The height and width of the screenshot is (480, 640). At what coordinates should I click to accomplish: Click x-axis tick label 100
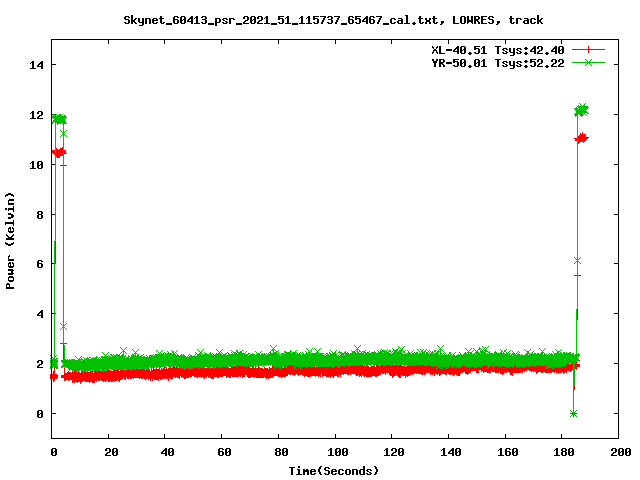(x=338, y=452)
